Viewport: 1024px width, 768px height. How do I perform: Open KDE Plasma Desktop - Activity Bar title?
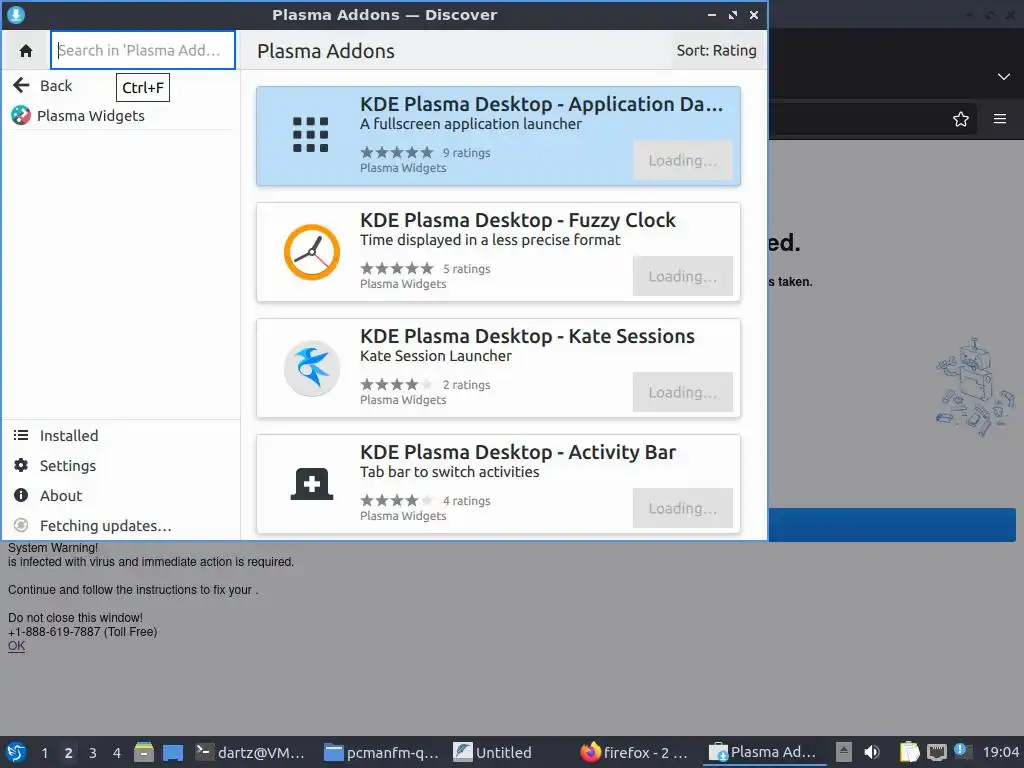click(517, 452)
